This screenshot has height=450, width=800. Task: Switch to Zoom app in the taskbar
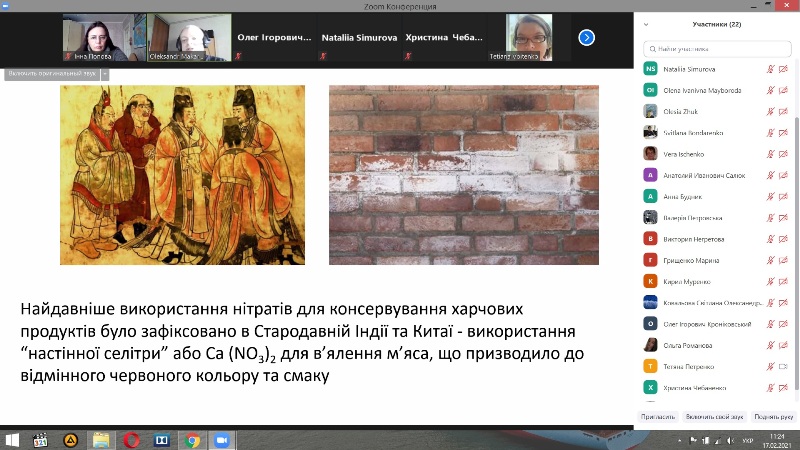(x=222, y=440)
